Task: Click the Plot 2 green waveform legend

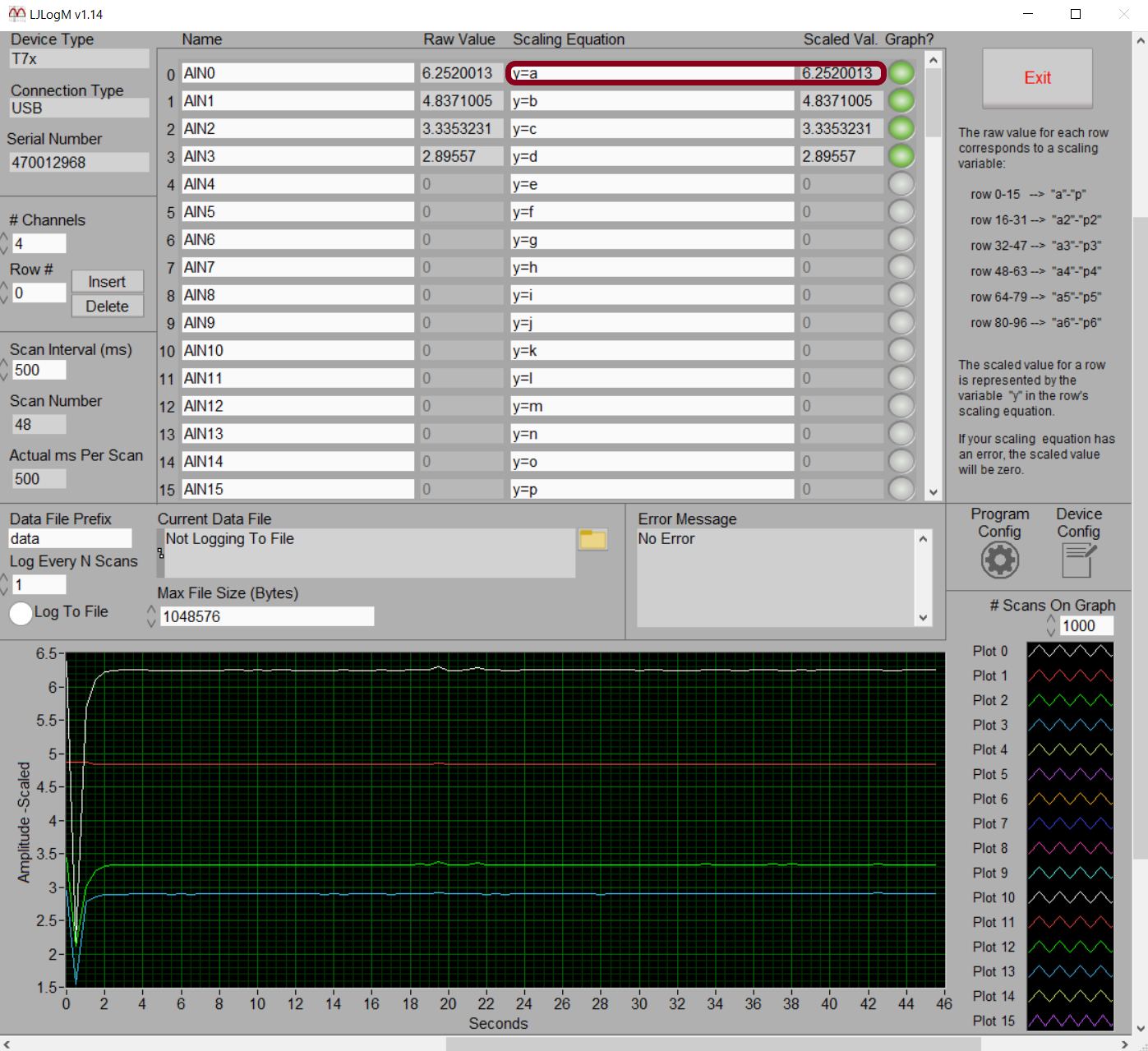Action: [x=1070, y=700]
